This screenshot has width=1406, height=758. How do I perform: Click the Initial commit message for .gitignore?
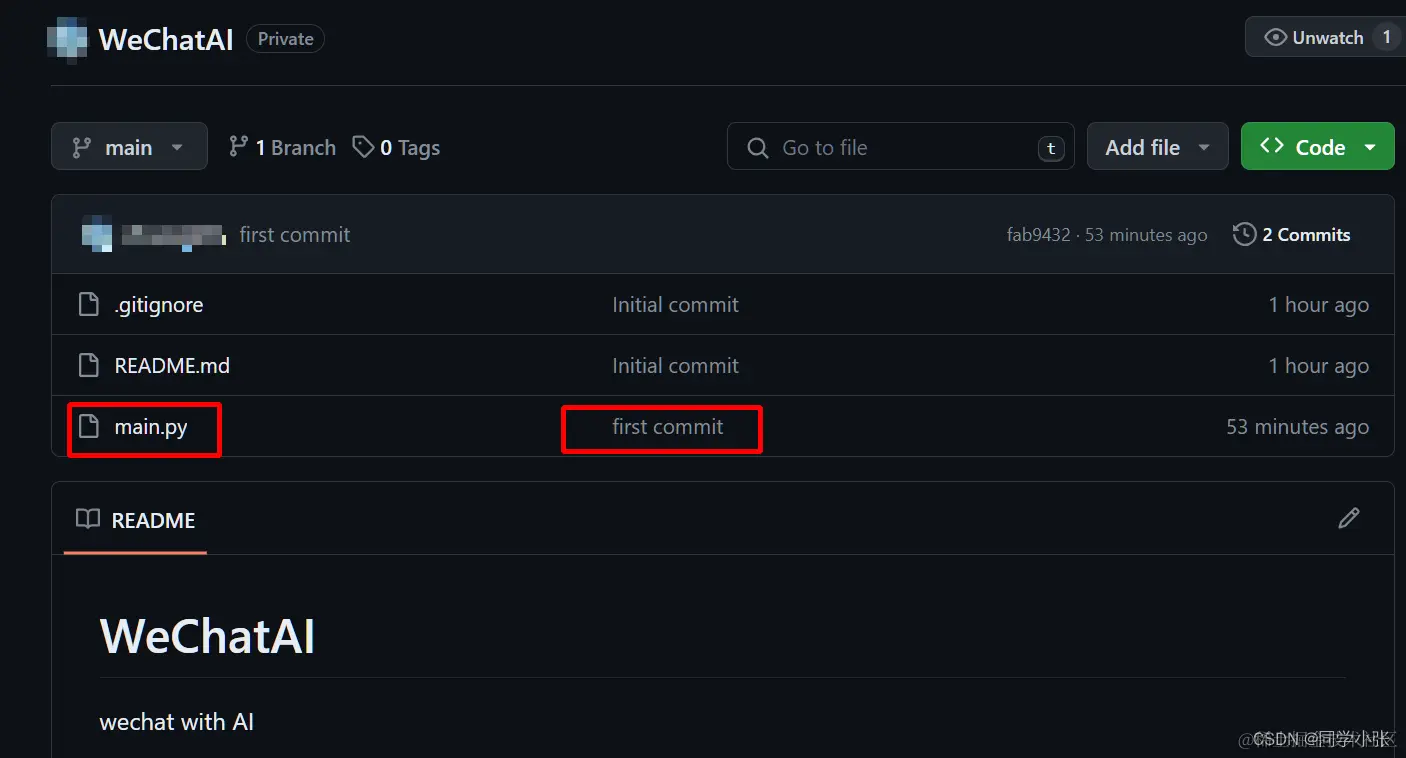tap(675, 305)
